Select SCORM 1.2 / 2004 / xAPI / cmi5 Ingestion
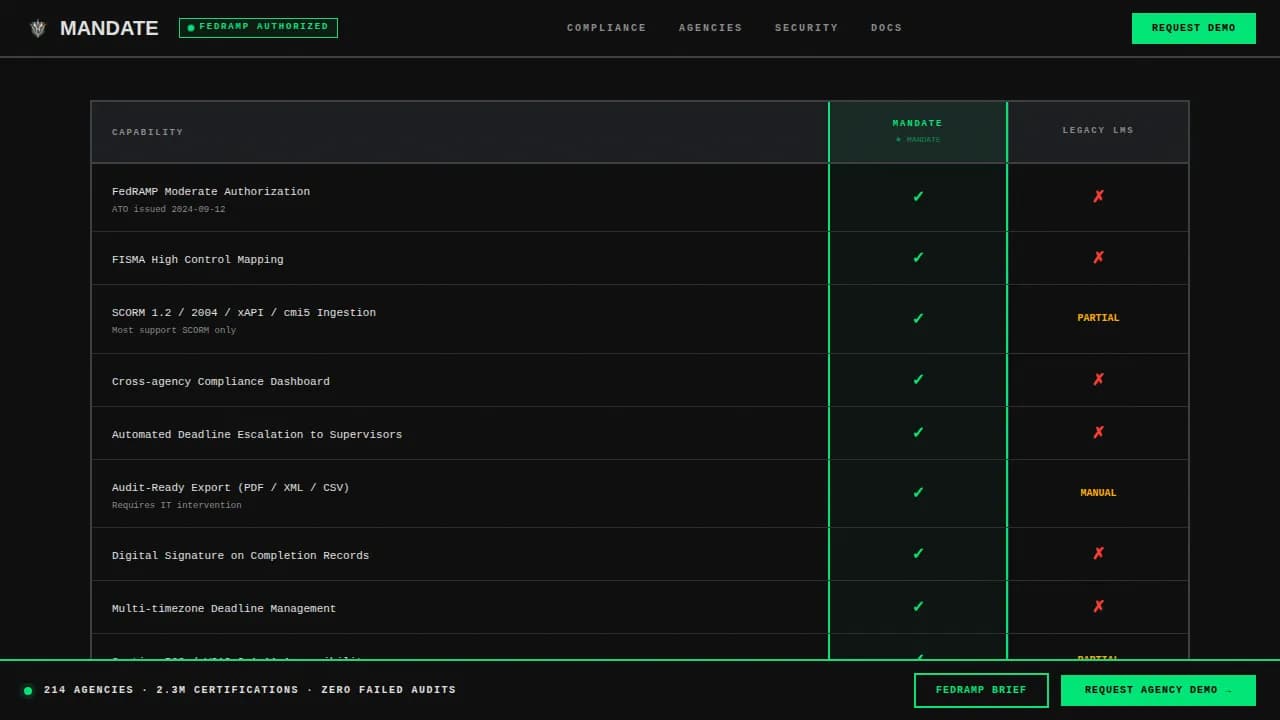Screen dimensions: 1280x720 click(244, 313)
